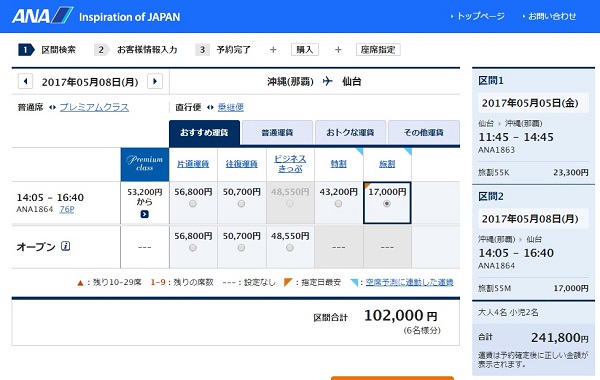Open 旅割 fare description link
Viewport: 600px width, 380px height.
tap(387, 164)
